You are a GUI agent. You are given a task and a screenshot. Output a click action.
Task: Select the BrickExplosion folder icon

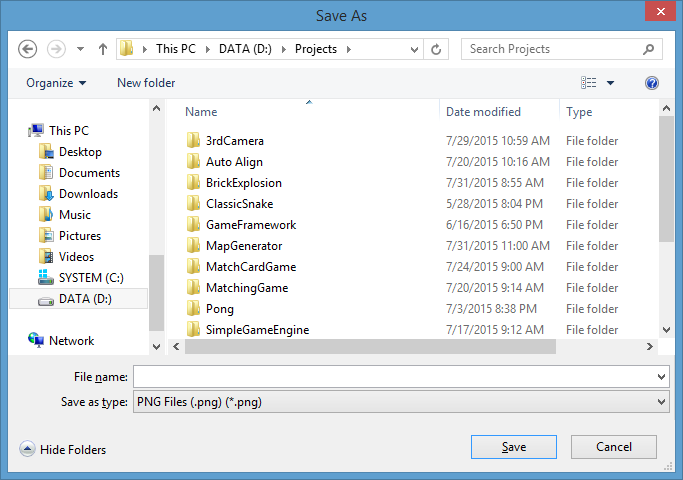pyautogui.click(x=193, y=182)
